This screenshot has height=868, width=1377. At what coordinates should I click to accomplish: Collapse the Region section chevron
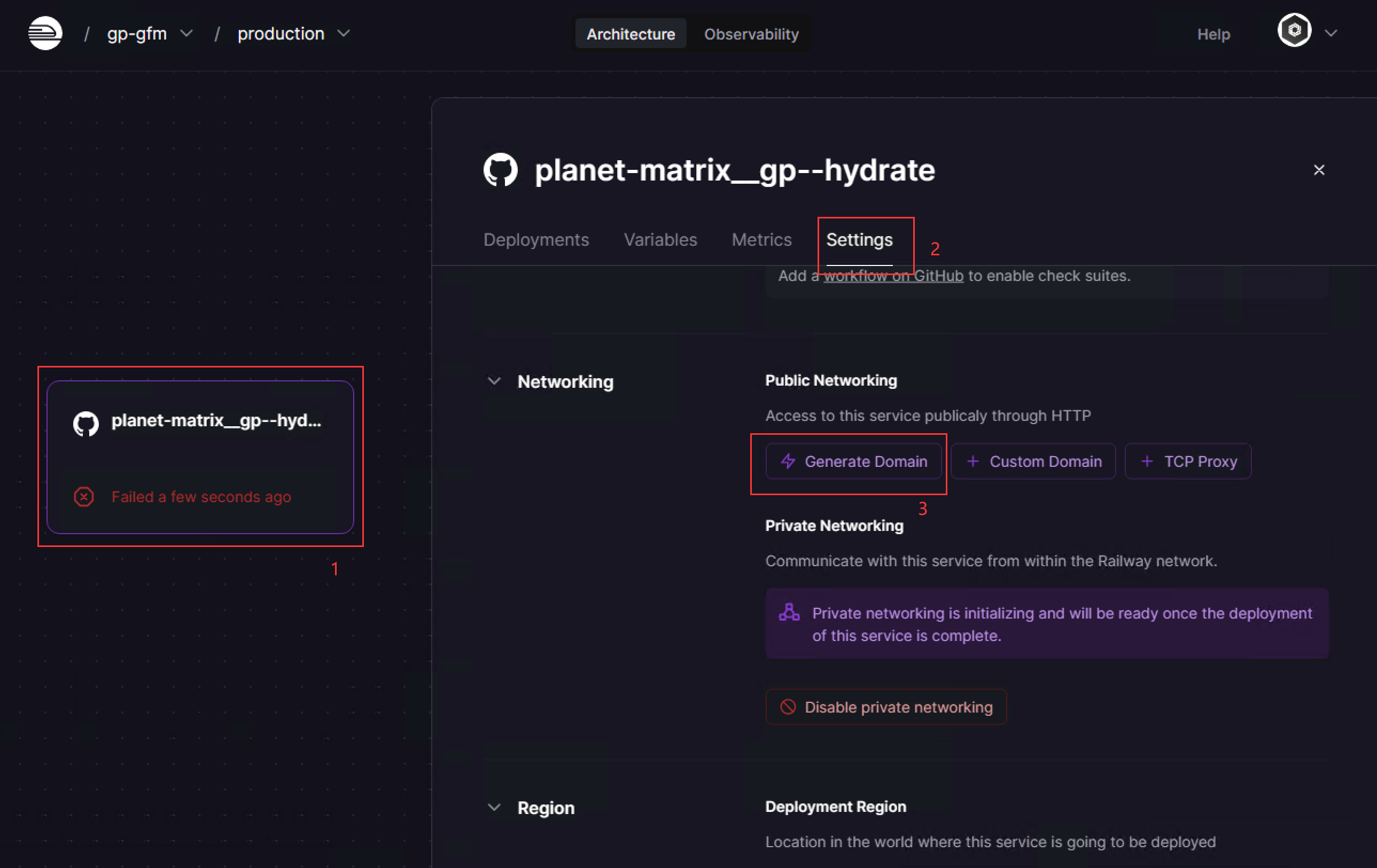click(494, 807)
